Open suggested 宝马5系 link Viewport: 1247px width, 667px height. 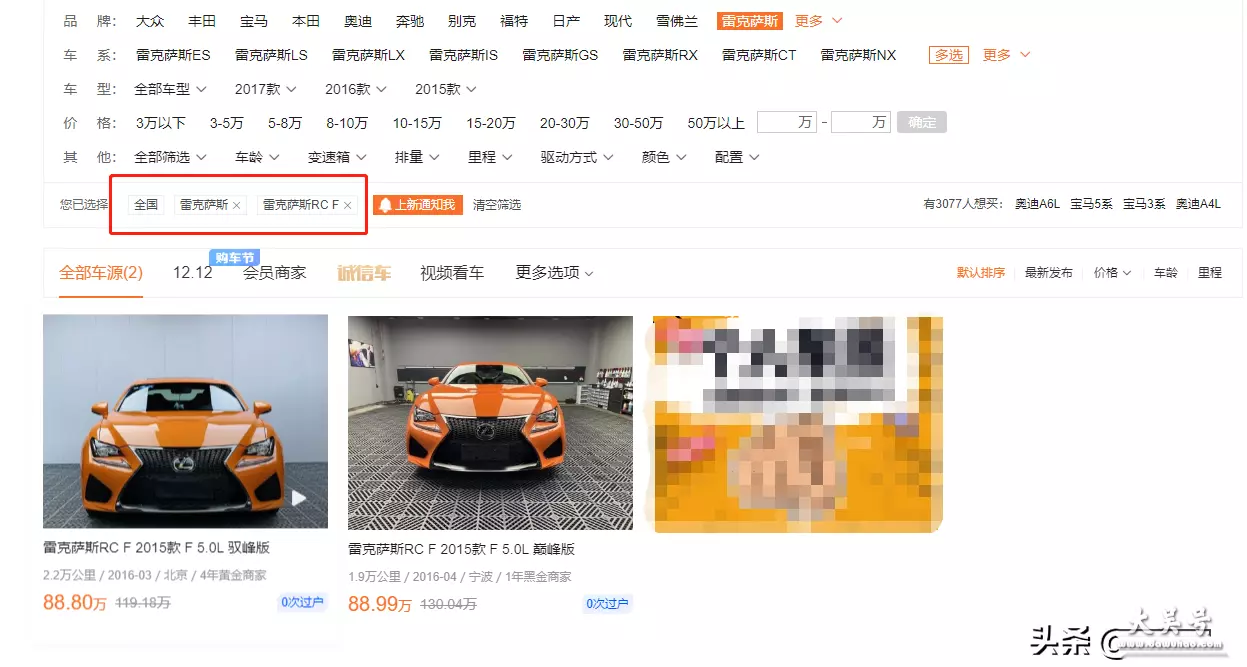1091,204
